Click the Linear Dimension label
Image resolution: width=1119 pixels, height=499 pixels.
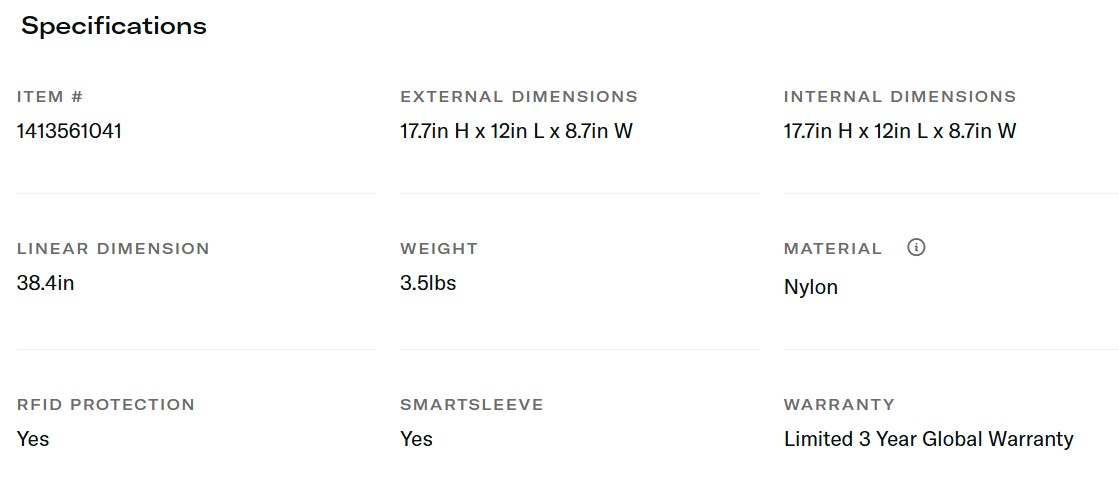[x=113, y=249]
